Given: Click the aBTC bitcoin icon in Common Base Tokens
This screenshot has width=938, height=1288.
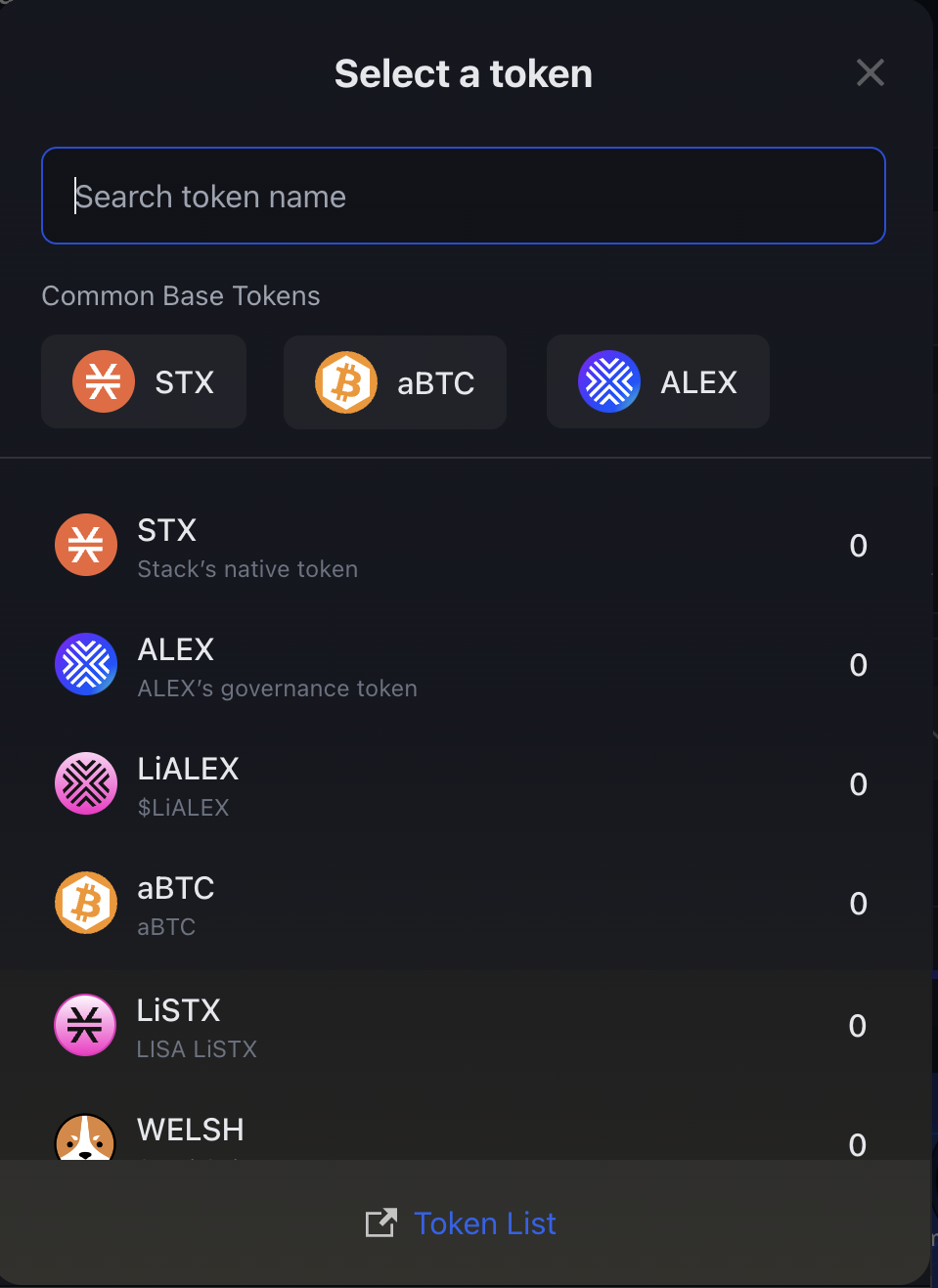Looking at the screenshot, I should [346, 382].
